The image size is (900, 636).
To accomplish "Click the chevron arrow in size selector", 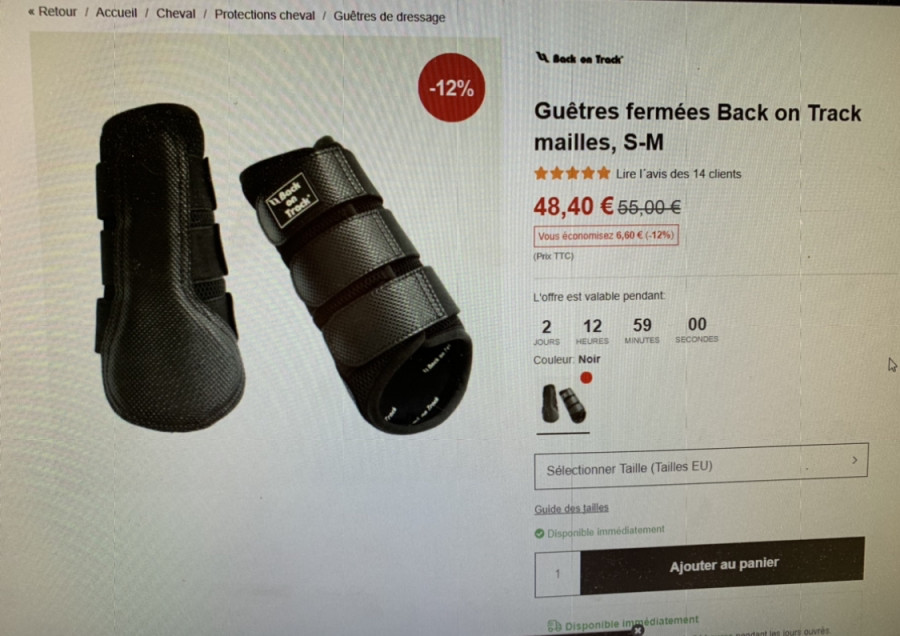I will (855, 460).
